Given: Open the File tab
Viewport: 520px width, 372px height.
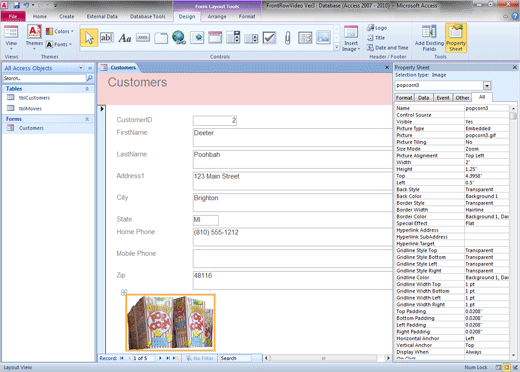Looking at the screenshot, I should click(13, 16).
